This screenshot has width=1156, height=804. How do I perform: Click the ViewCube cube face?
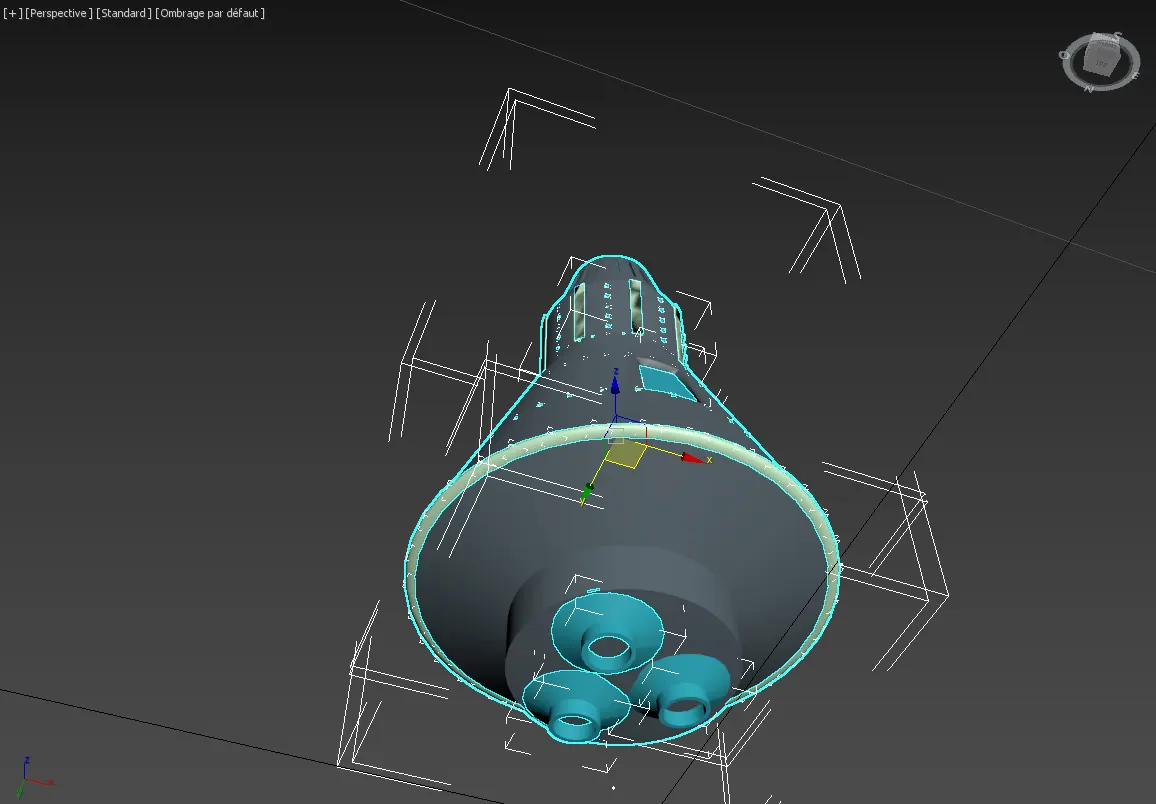tap(1102, 62)
